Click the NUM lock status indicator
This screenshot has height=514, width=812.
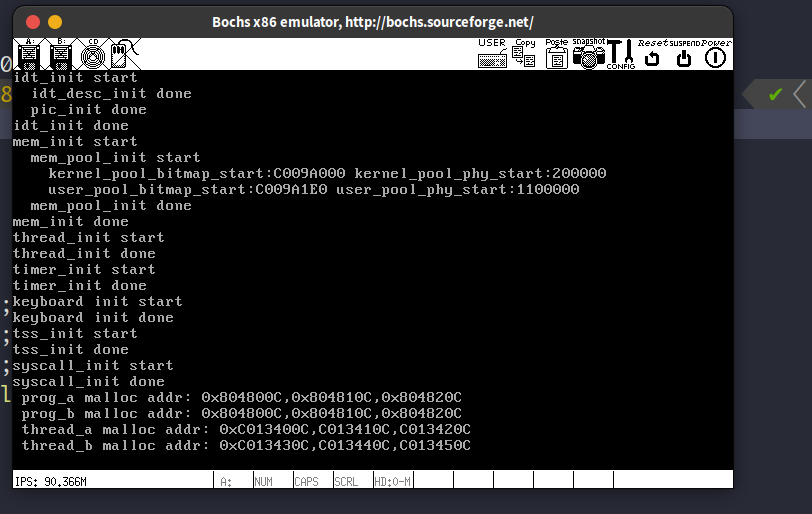tap(264, 481)
